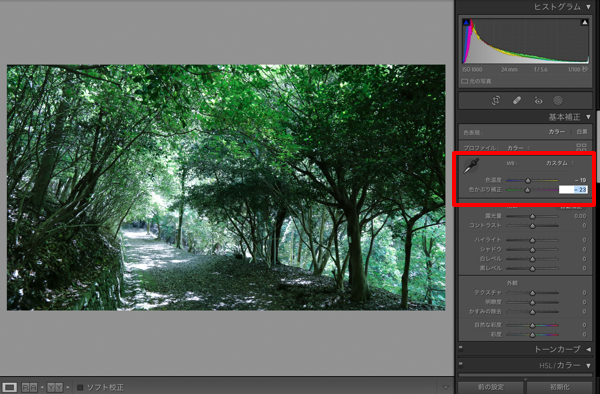Screen dimensions: 600x394
Task: Enable the ソフト校正 soft proofing checkbox
Action: (x=80, y=387)
